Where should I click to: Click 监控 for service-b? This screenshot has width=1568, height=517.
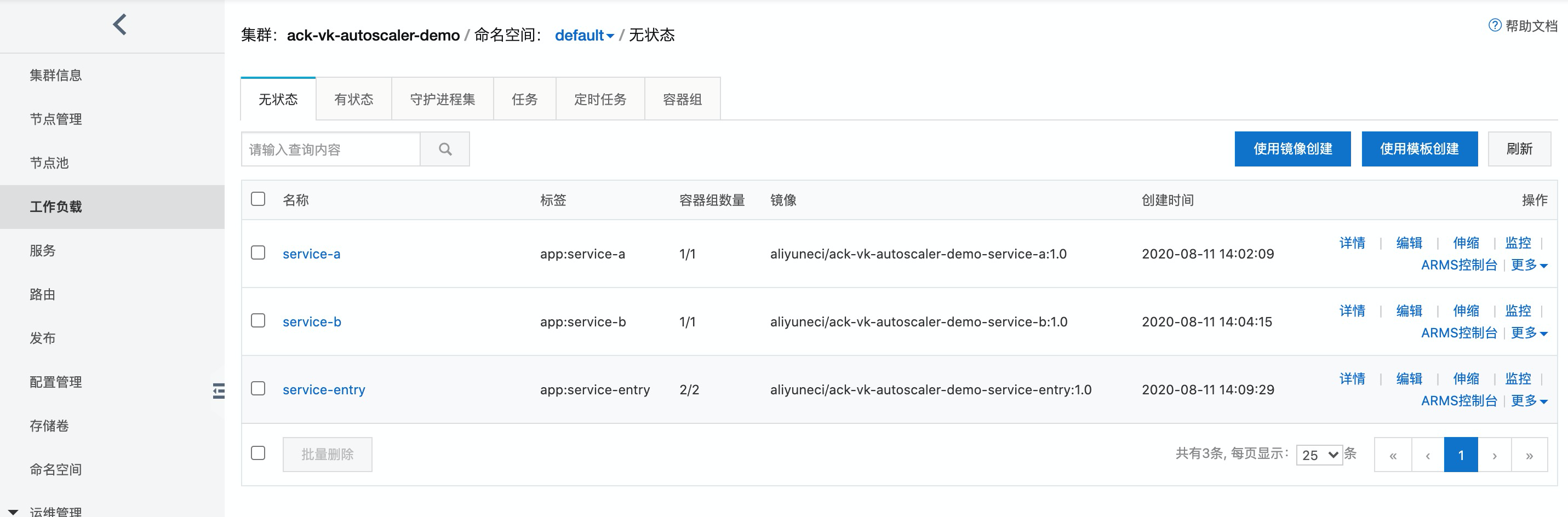coord(1518,312)
